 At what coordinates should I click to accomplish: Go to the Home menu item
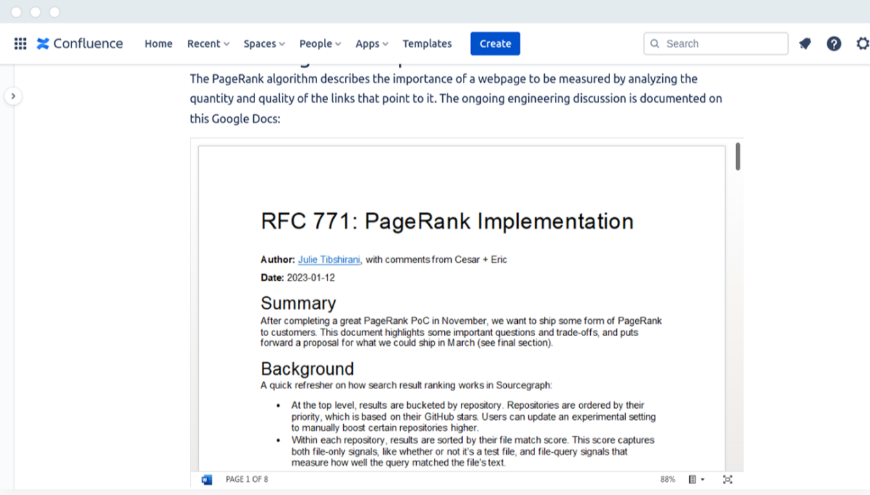coord(158,44)
